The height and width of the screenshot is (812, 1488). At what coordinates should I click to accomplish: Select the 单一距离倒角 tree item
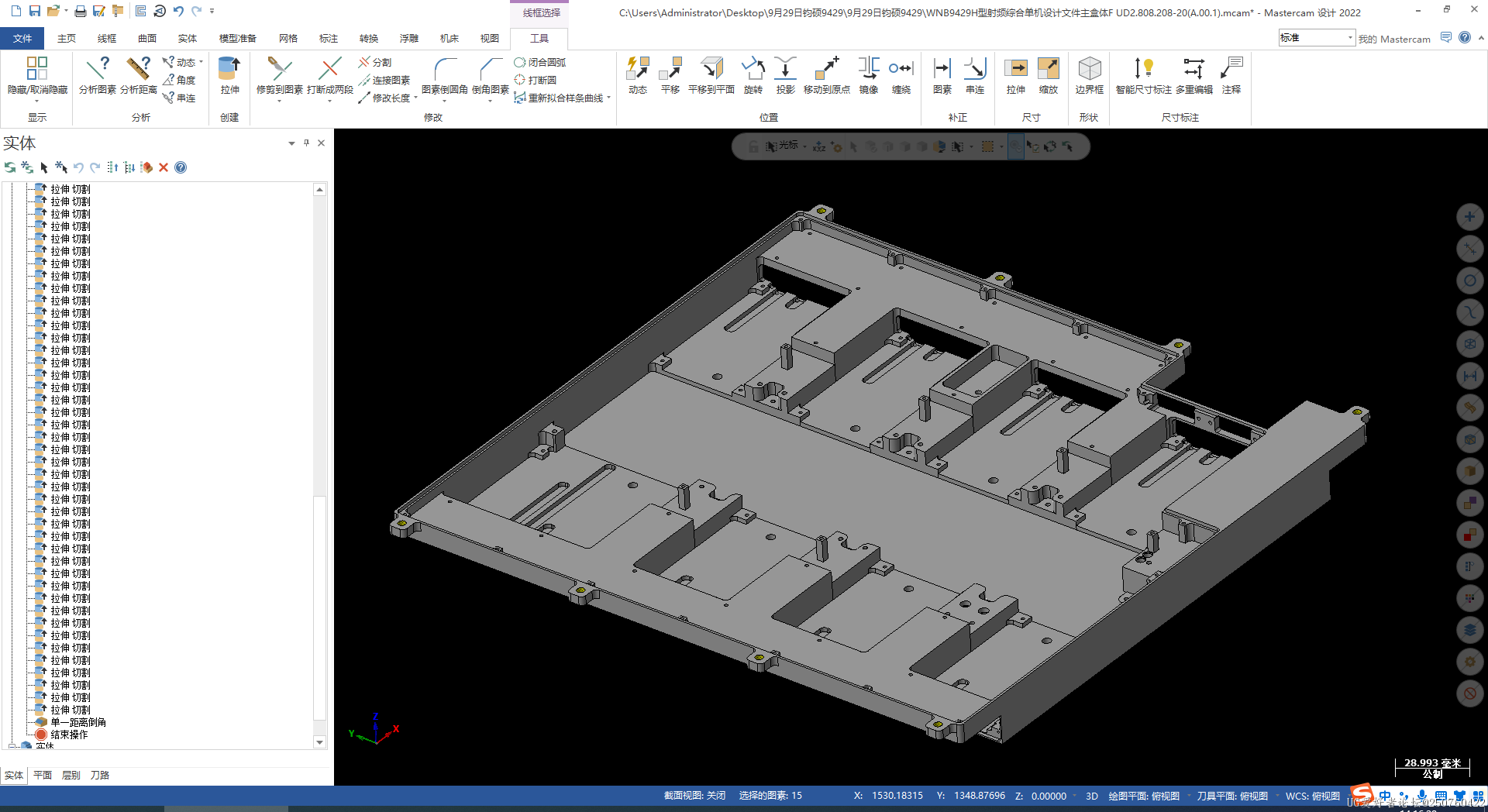pyautogui.click(x=71, y=722)
